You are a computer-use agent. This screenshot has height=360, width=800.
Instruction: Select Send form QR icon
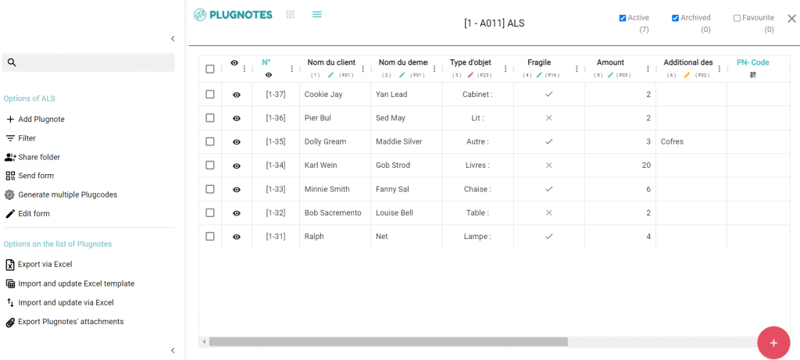point(9,176)
